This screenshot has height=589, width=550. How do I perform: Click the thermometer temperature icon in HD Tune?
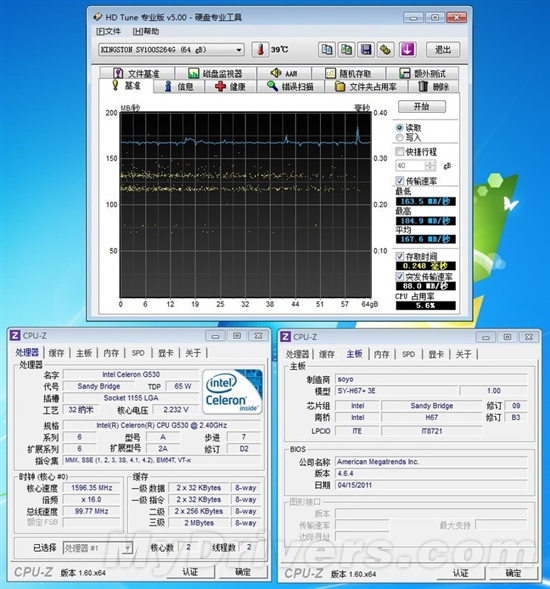(x=260, y=50)
